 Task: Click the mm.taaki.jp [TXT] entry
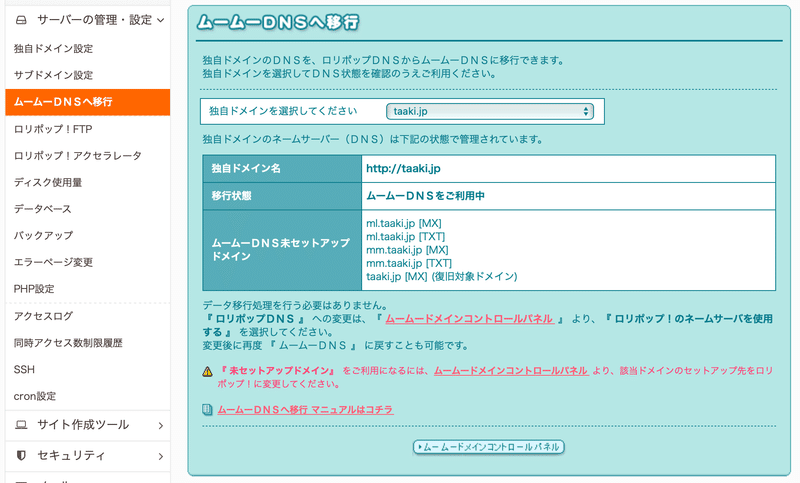[409, 263]
